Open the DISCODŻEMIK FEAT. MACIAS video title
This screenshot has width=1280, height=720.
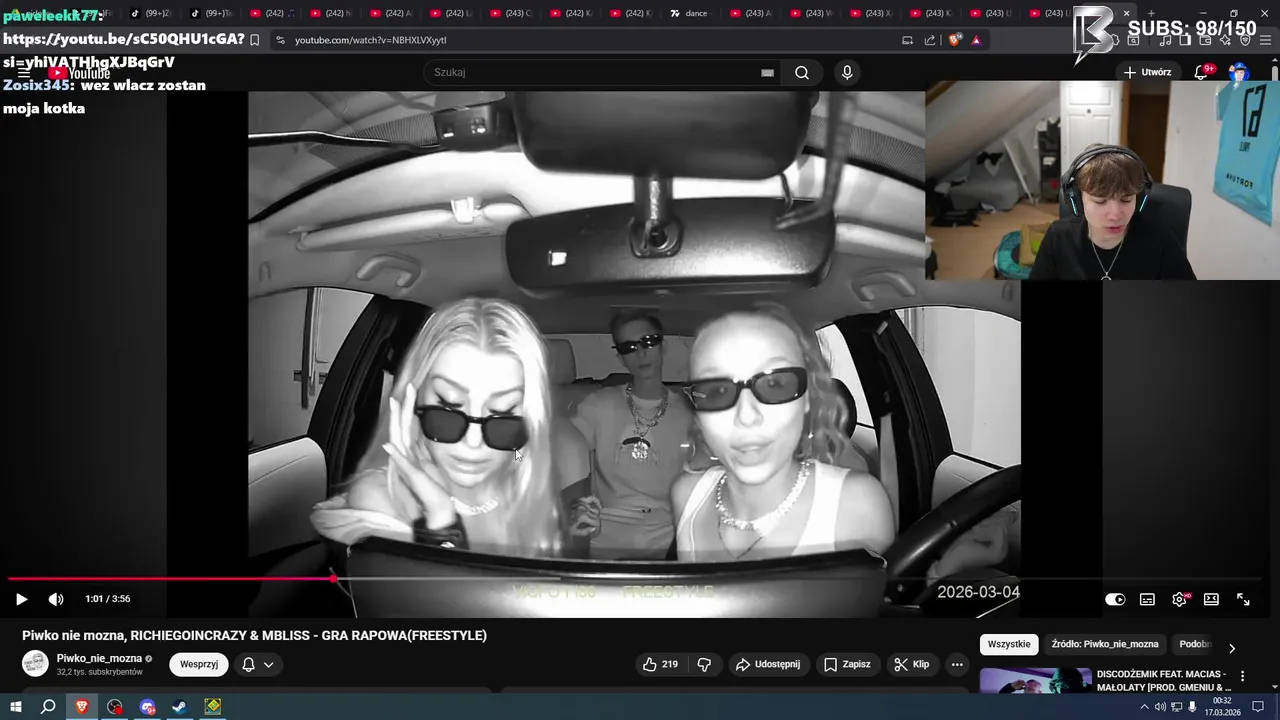coord(1164,681)
